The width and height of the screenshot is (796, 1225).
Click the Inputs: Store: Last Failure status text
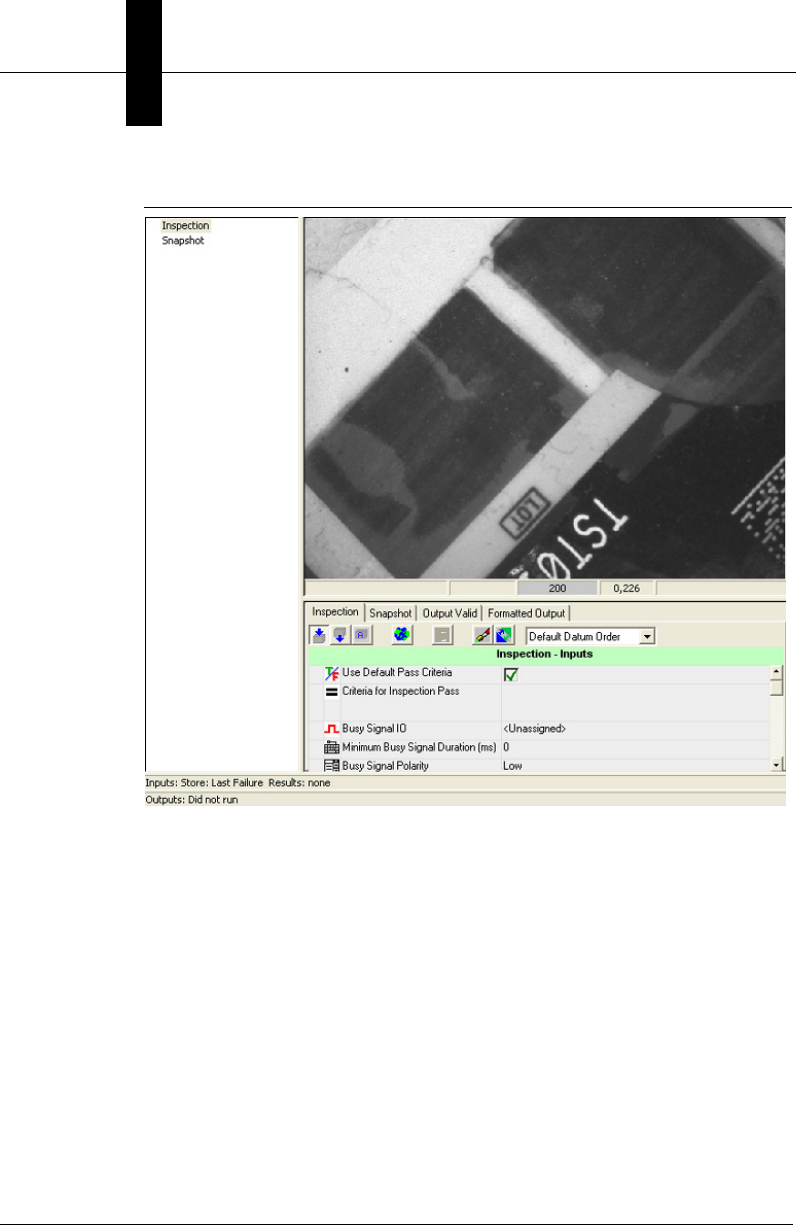point(238,783)
